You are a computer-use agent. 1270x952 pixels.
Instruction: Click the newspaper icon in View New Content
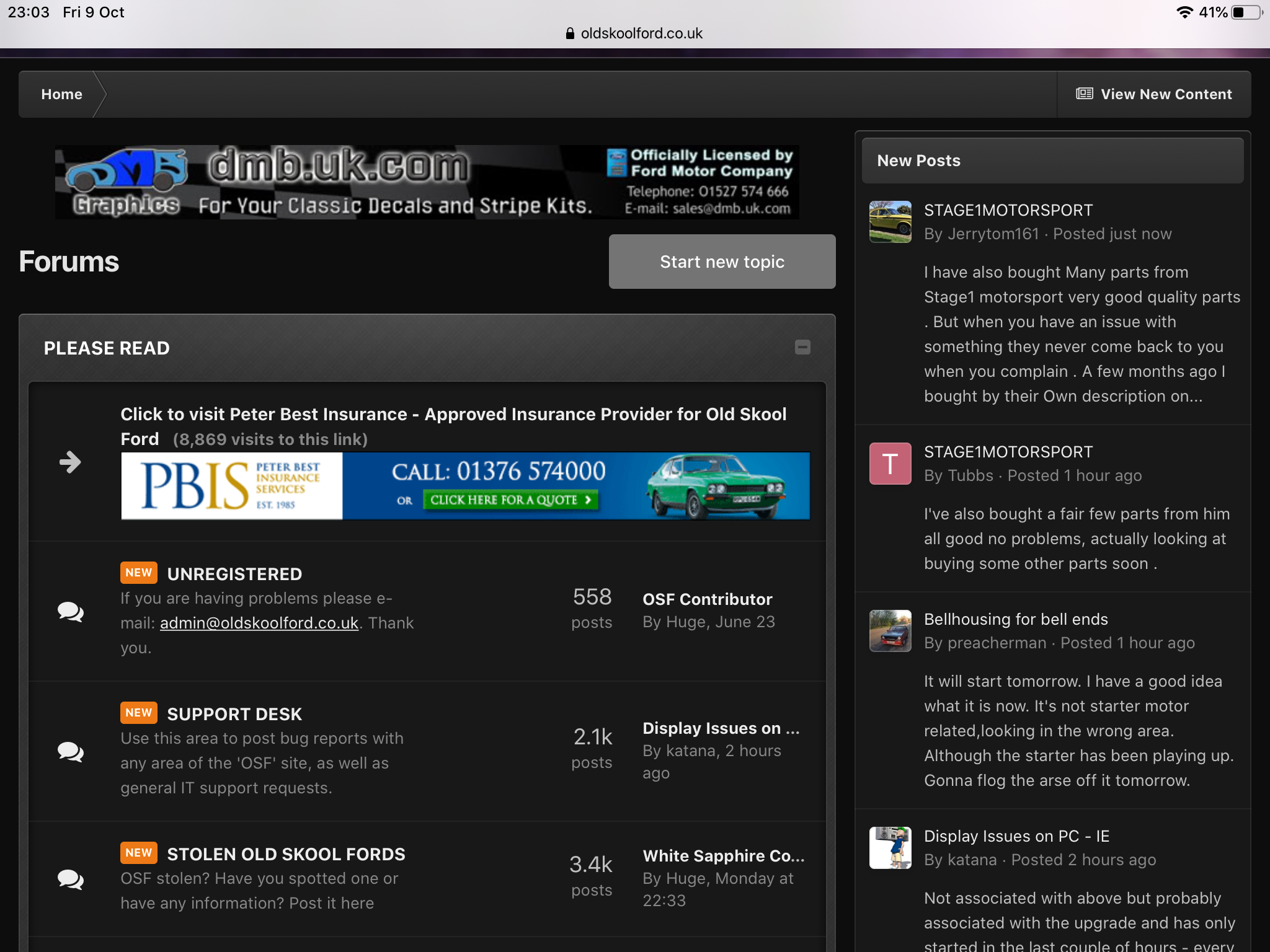(x=1084, y=94)
